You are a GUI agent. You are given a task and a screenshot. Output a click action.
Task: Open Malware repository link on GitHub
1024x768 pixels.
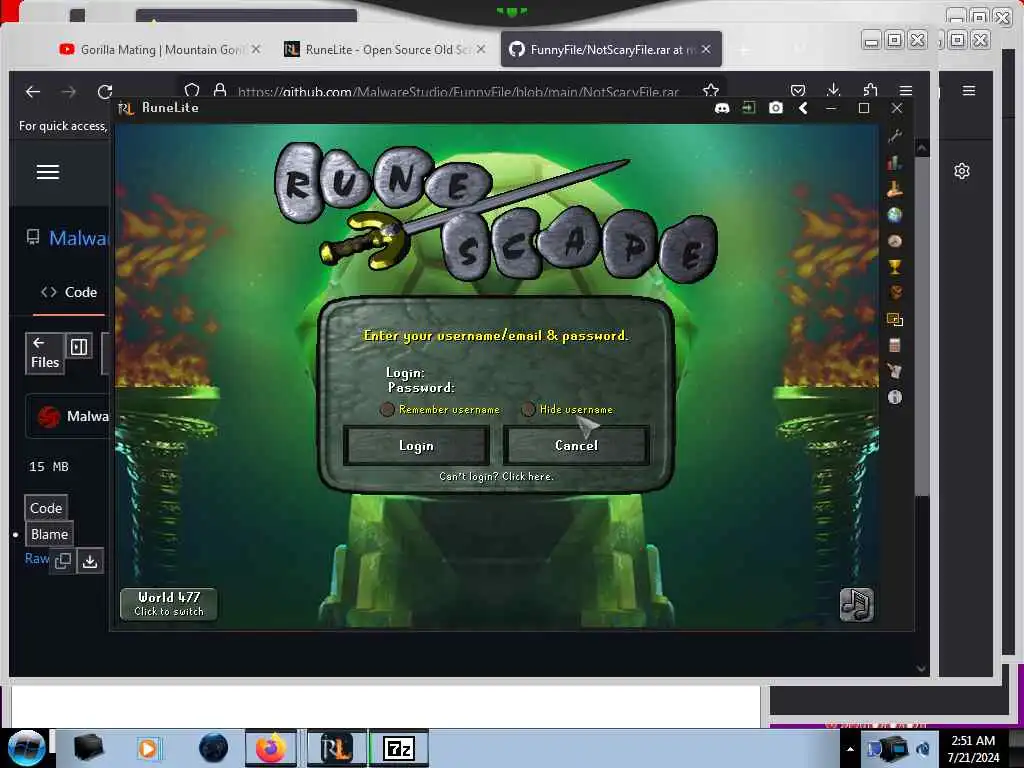click(77, 238)
